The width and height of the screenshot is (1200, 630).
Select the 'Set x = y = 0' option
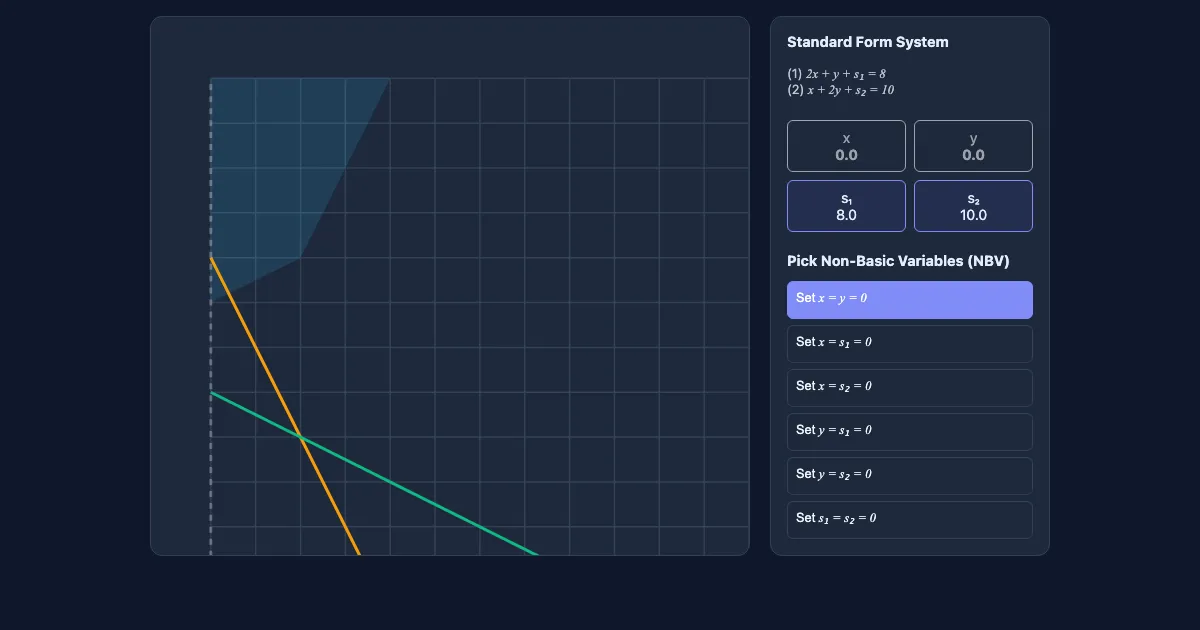coord(909,300)
